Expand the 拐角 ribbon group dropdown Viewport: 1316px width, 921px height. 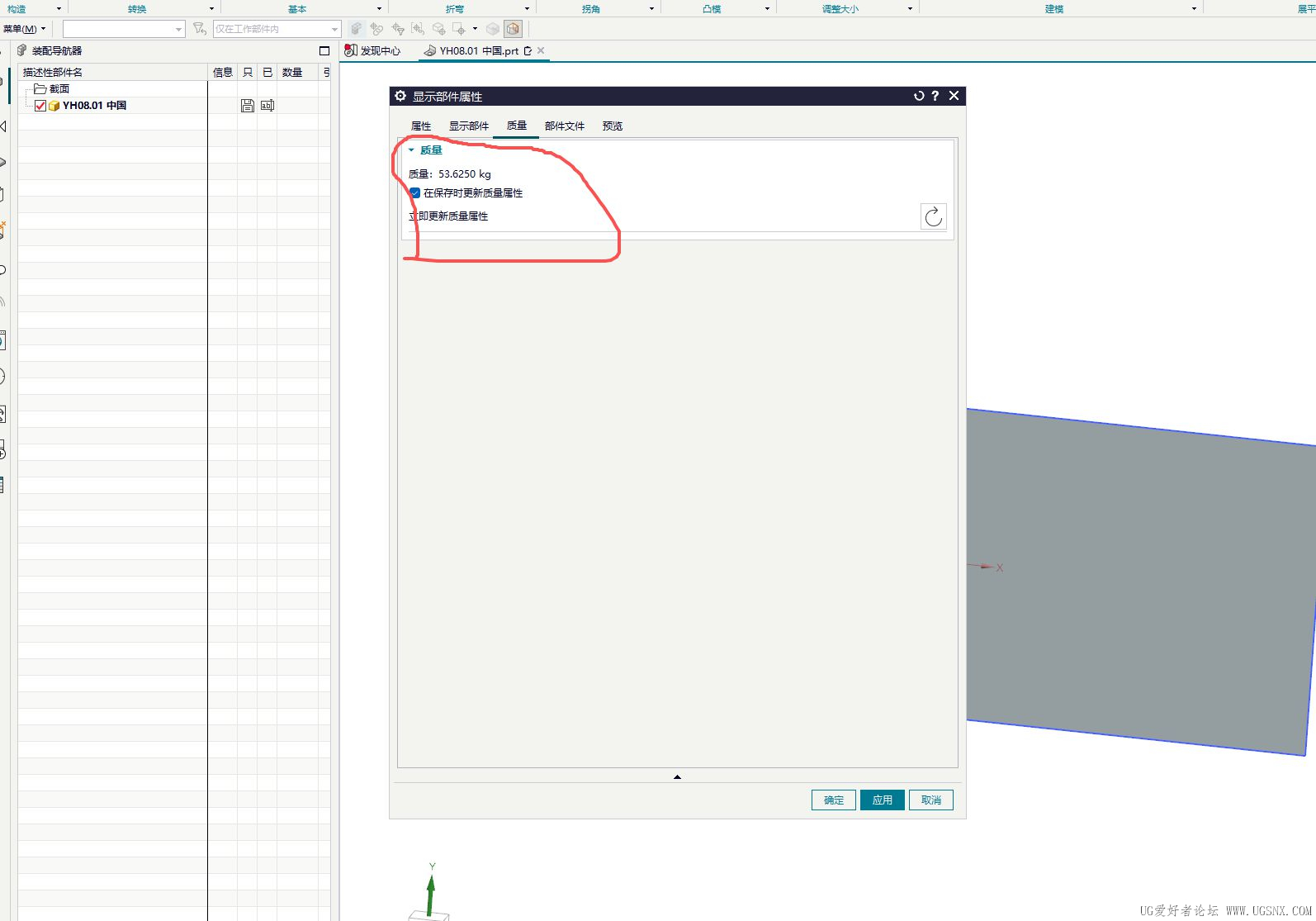[x=651, y=9]
